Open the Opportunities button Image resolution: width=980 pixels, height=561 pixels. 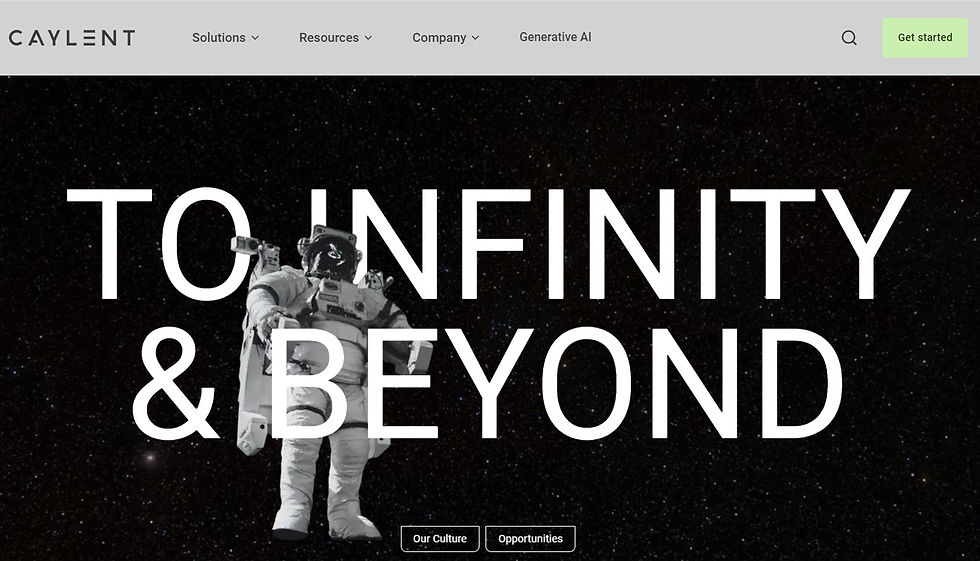(x=530, y=539)
